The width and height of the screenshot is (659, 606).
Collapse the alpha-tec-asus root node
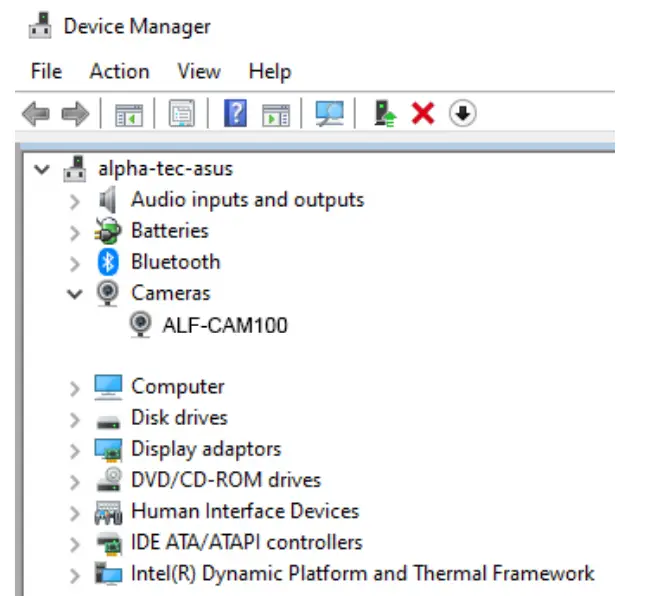[x=42, y=169]
